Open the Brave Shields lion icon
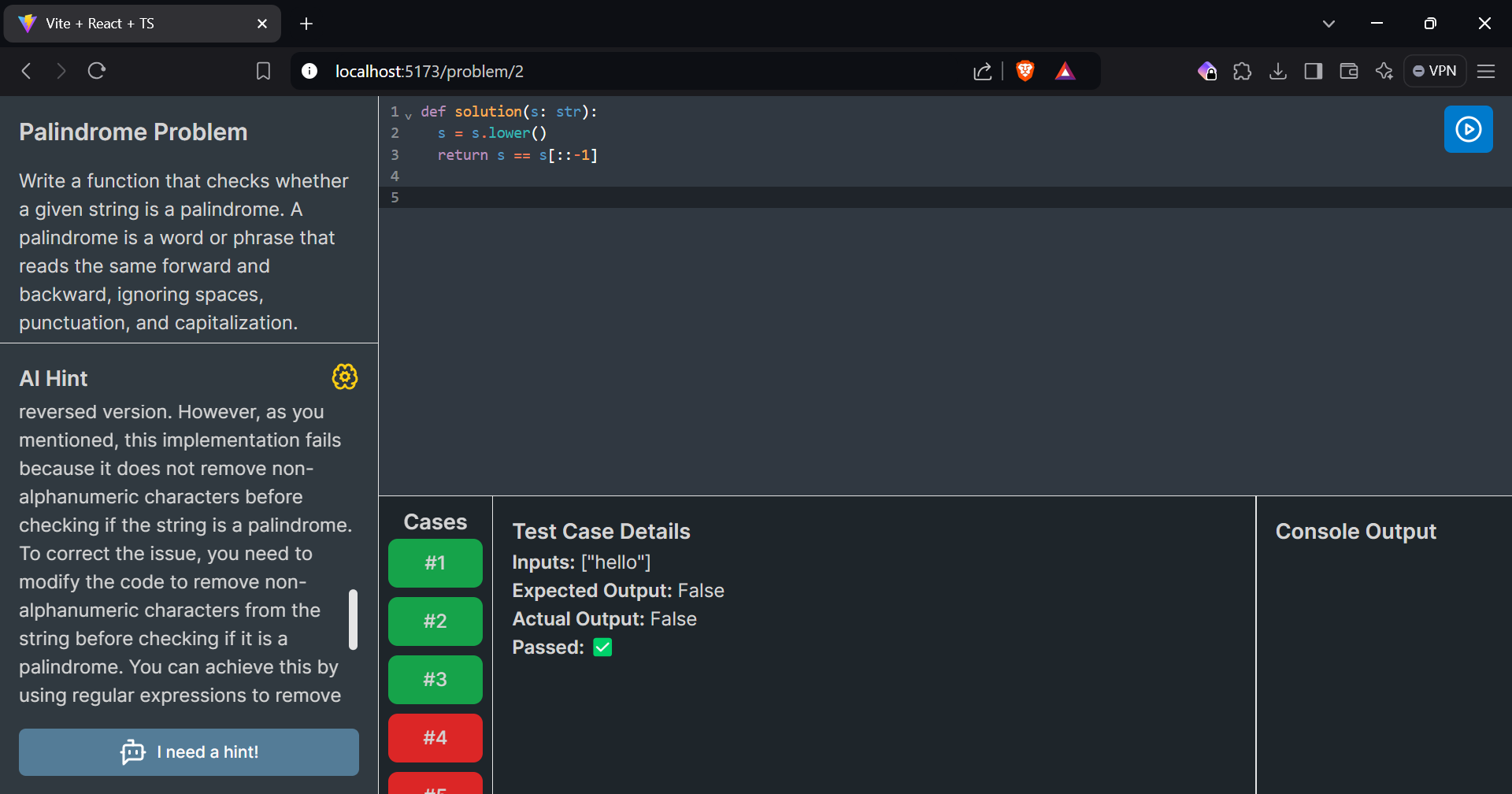This screenshot has height=794, width=1512. pyautogui.click(x=1025, y=71)
